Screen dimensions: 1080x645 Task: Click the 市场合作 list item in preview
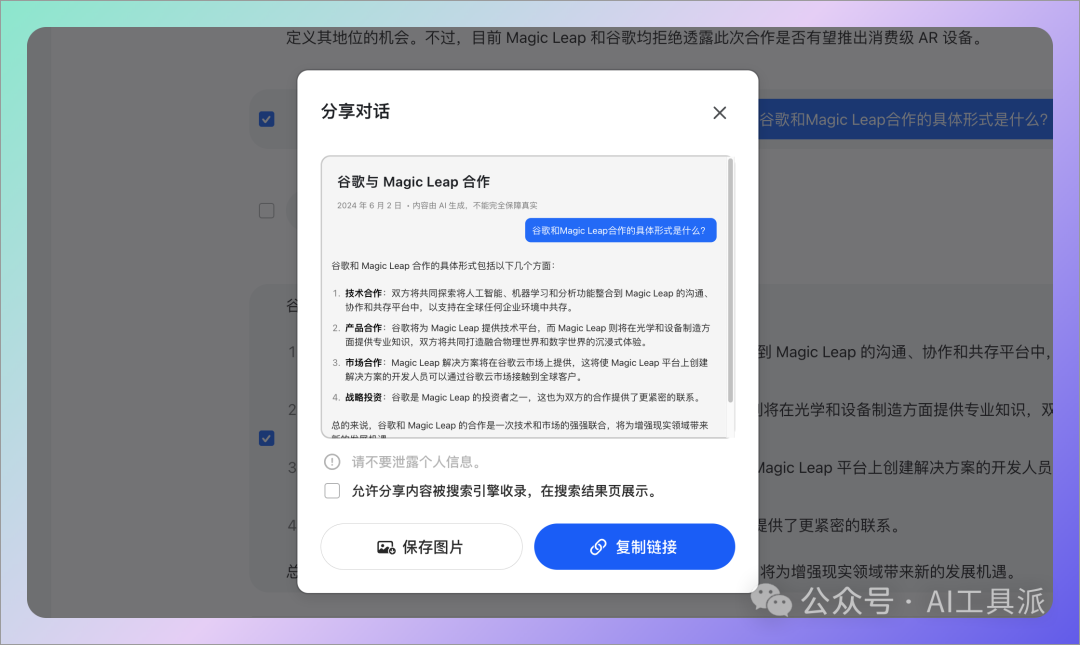[x=521, y=369]
